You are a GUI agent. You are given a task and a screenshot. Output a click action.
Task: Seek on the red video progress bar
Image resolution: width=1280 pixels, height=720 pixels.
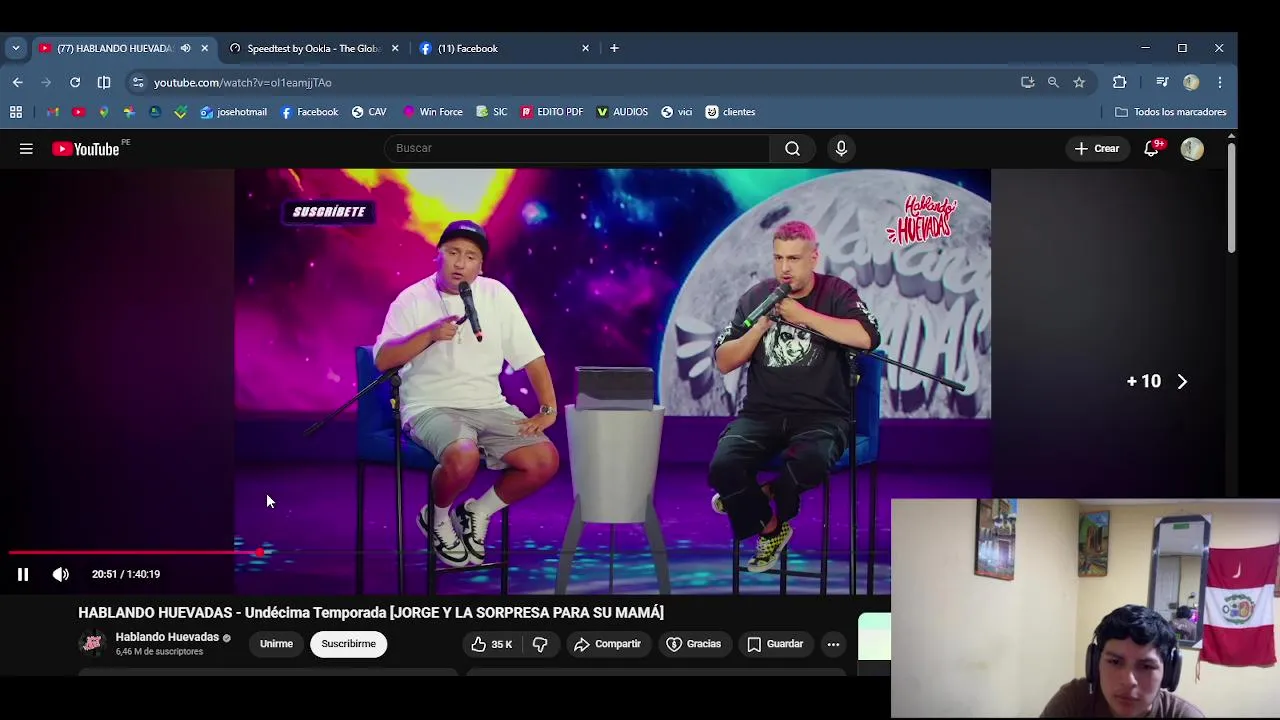coord(134,552)
